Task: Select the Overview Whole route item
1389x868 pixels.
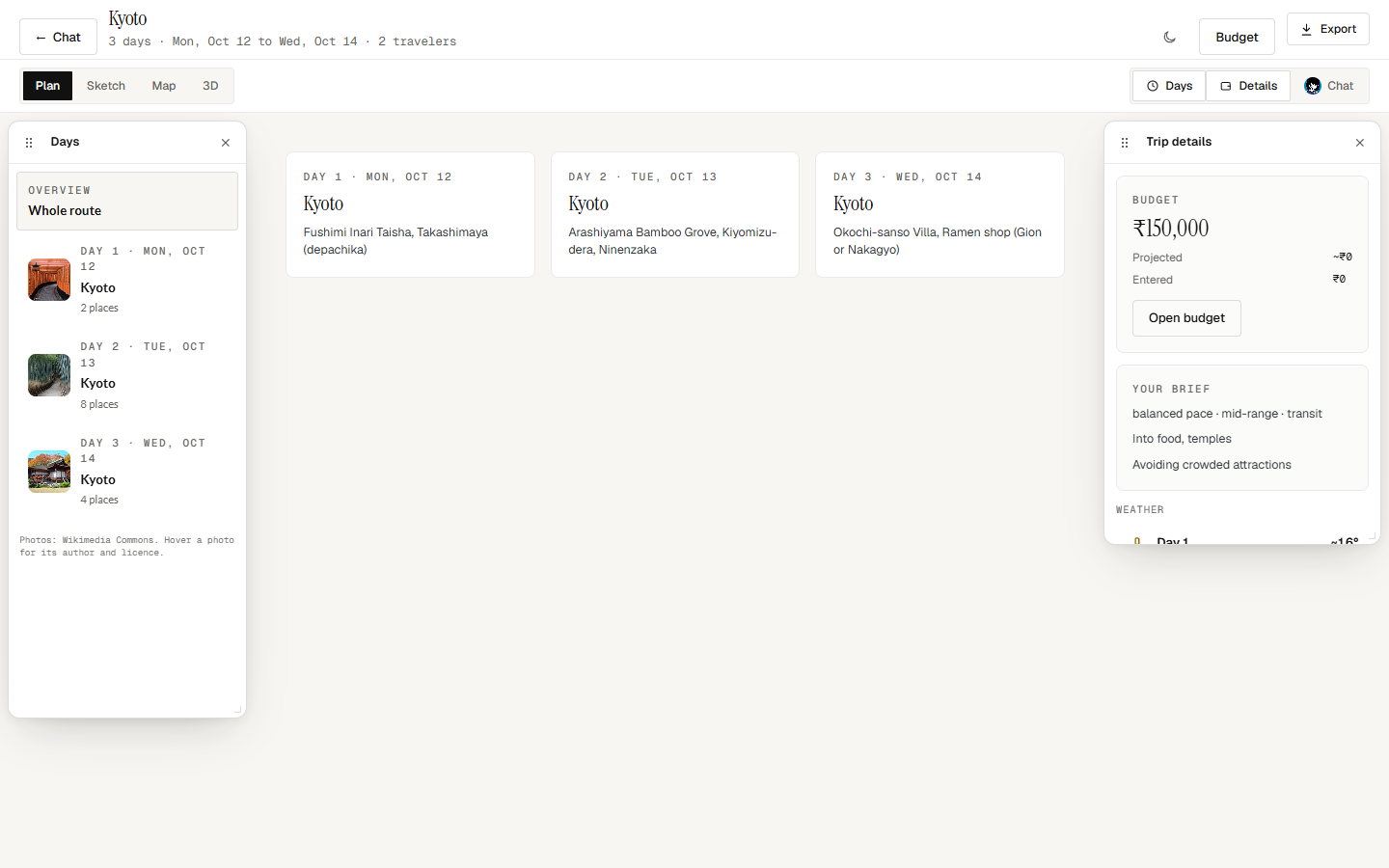Action: (127, 201)
